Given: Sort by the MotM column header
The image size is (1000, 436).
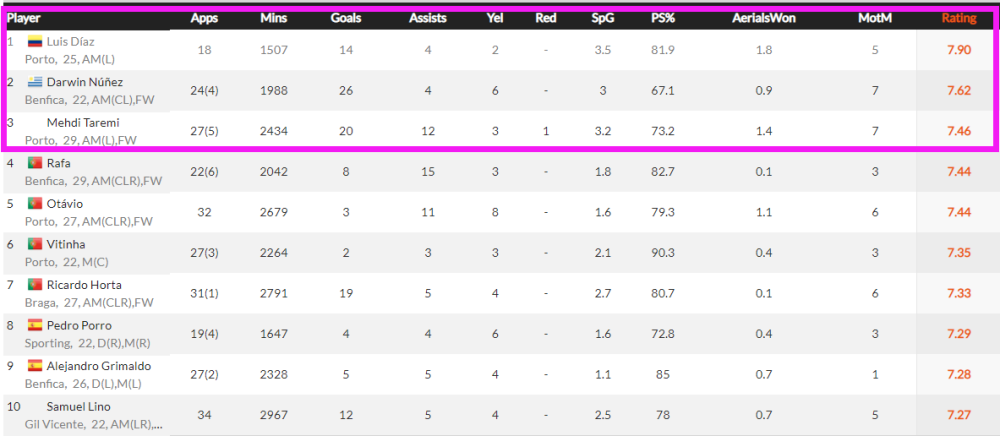Looking at the screenshot, I should [875, 18].
